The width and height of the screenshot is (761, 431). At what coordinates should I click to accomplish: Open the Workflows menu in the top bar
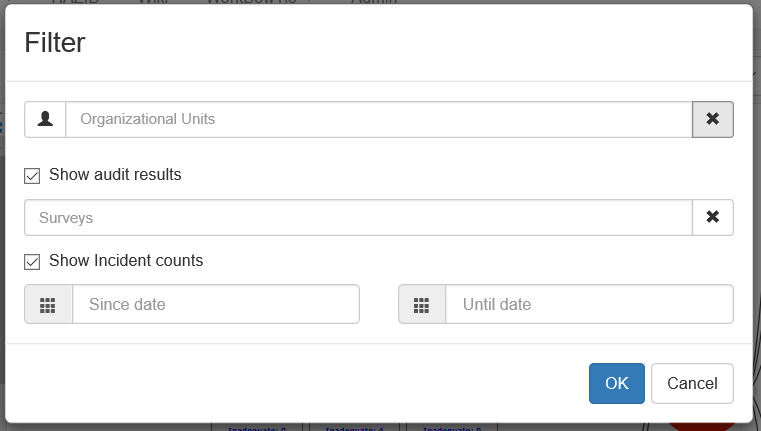pos(250,2)
